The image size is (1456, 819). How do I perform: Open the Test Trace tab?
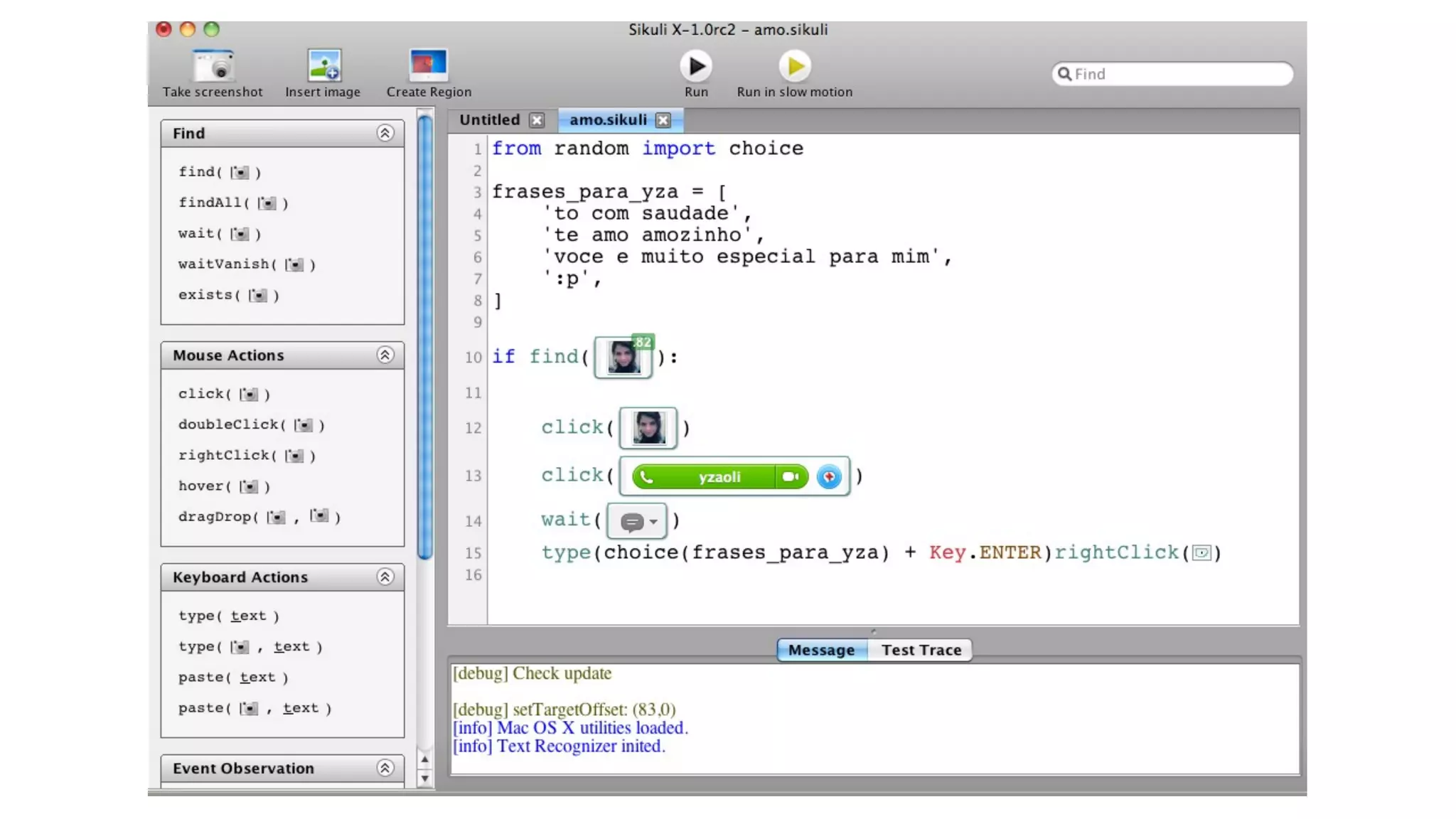[x=921, y=650]
